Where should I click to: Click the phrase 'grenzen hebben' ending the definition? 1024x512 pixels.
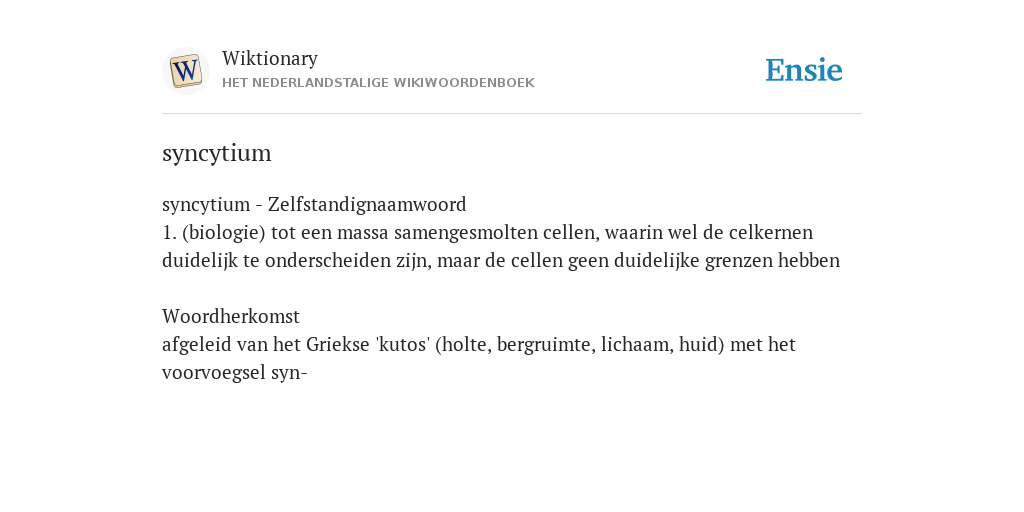773,261
